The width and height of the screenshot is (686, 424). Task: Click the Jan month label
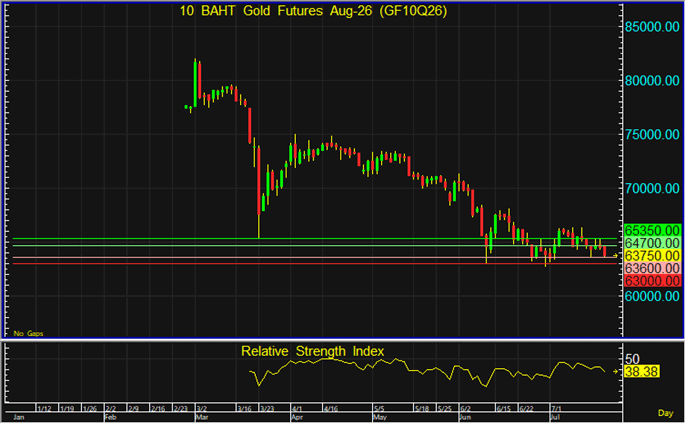point(19,418)
